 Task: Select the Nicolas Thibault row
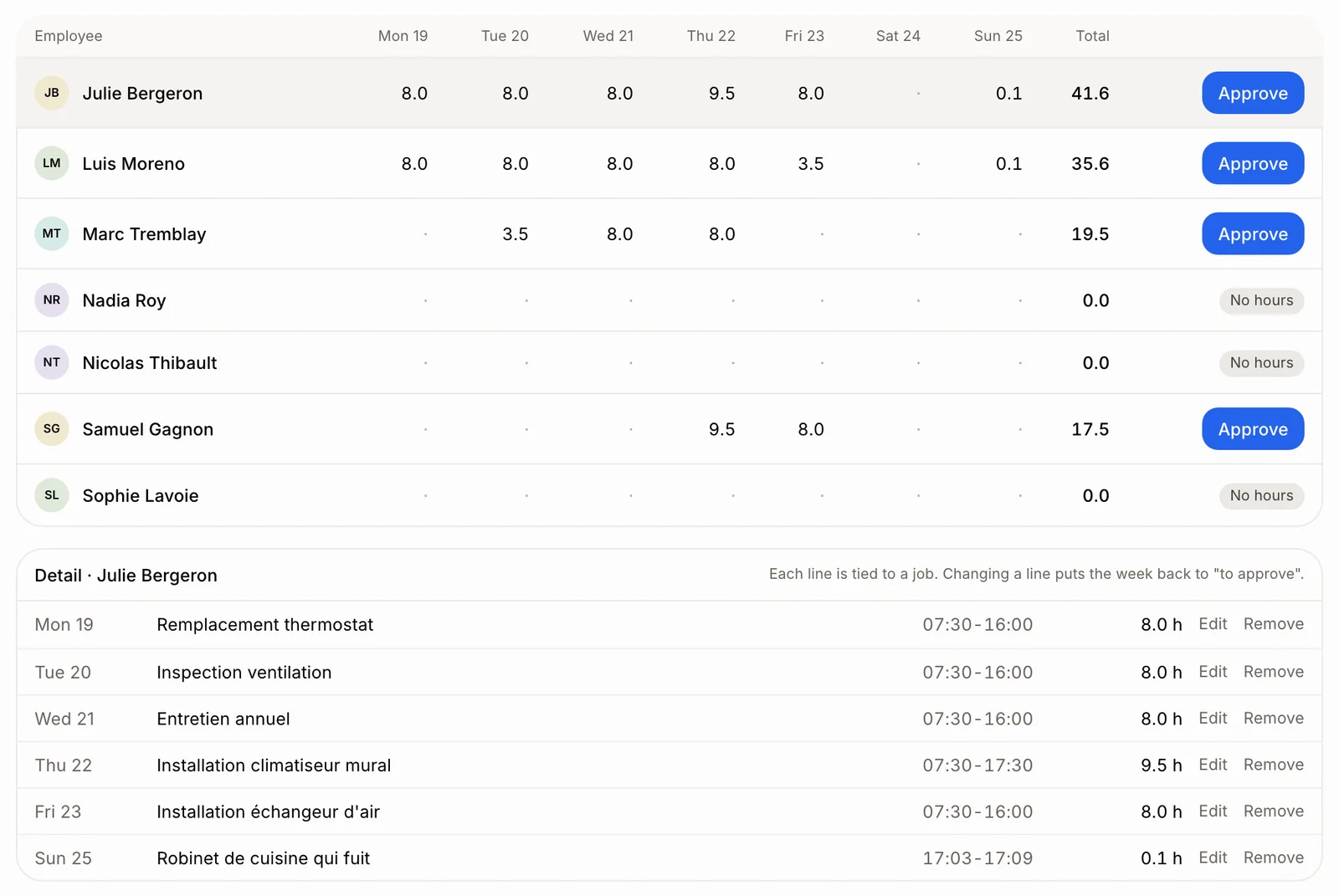(669, 363)
